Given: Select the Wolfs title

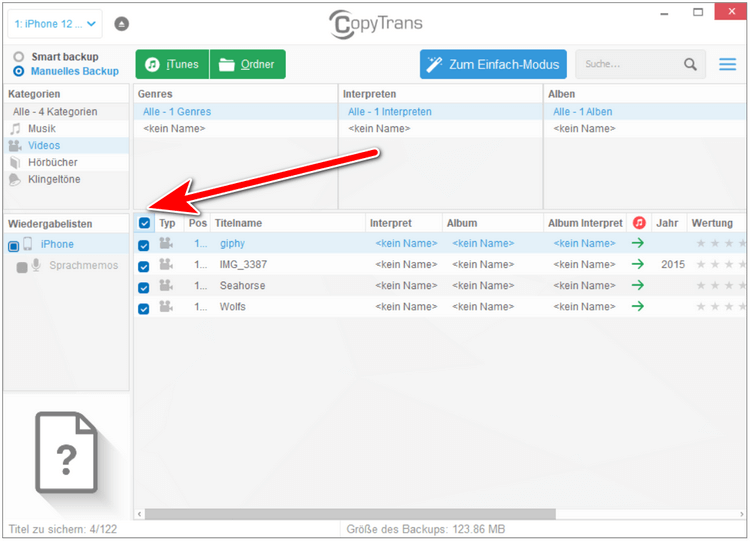Looking at the screenshot, I should coord(232,307).
